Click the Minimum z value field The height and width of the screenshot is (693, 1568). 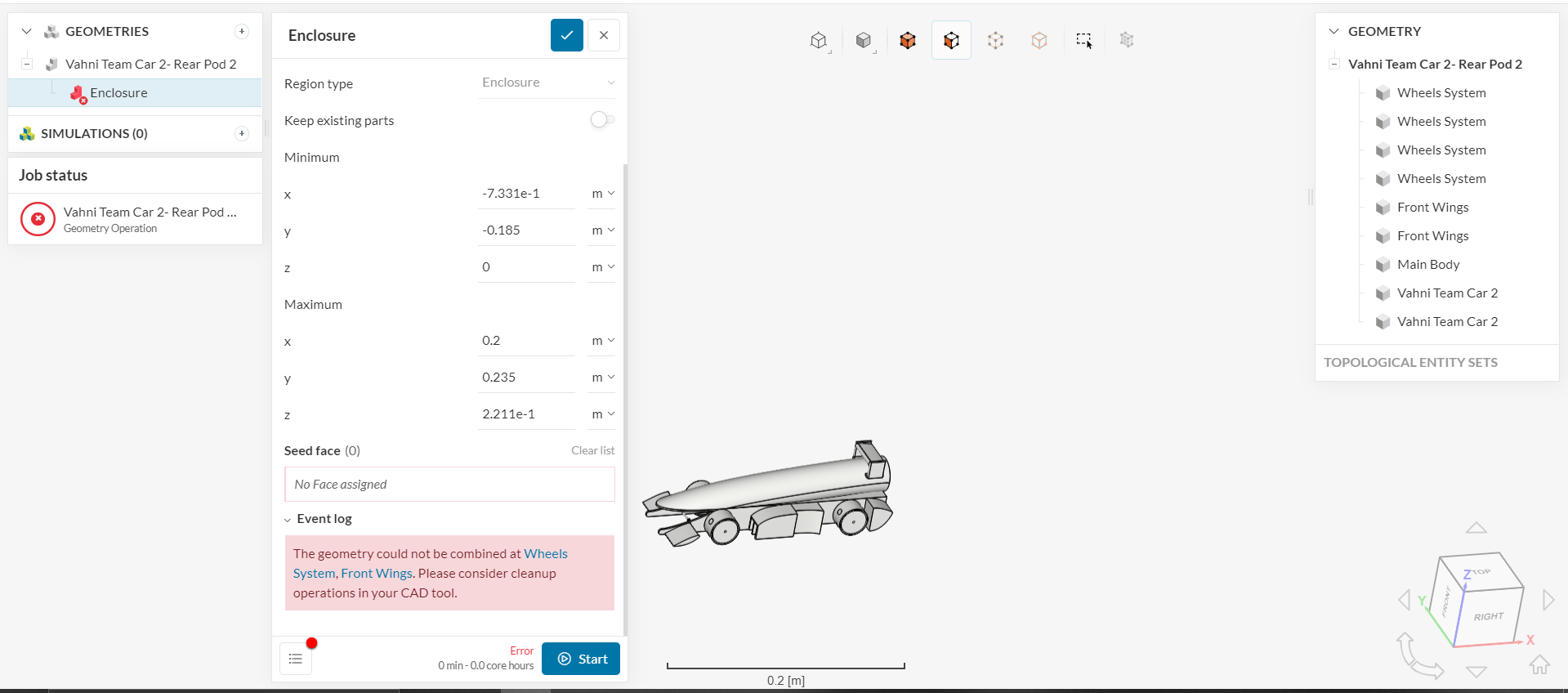tap(526, 267)
